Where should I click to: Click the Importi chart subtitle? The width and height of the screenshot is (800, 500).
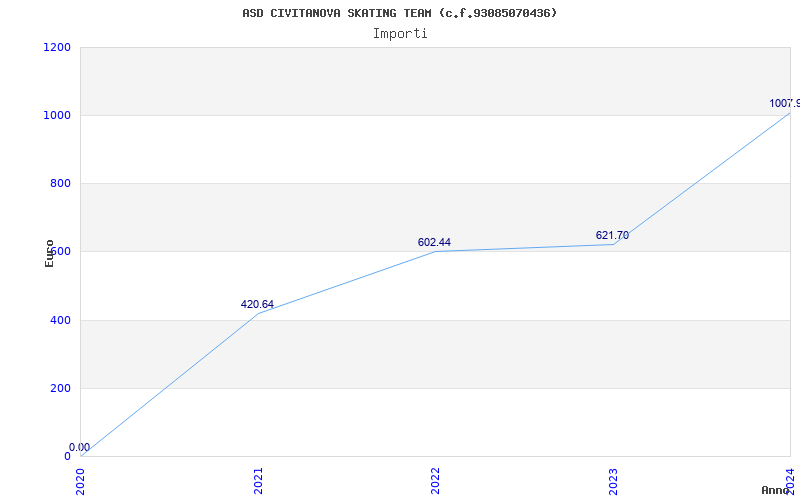click(400, 33)
